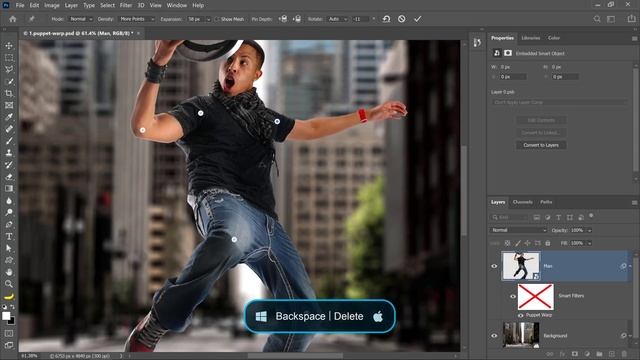Open the Layers panel menu icon
Viewport: 640px width, 360px height.
point(634,202)
